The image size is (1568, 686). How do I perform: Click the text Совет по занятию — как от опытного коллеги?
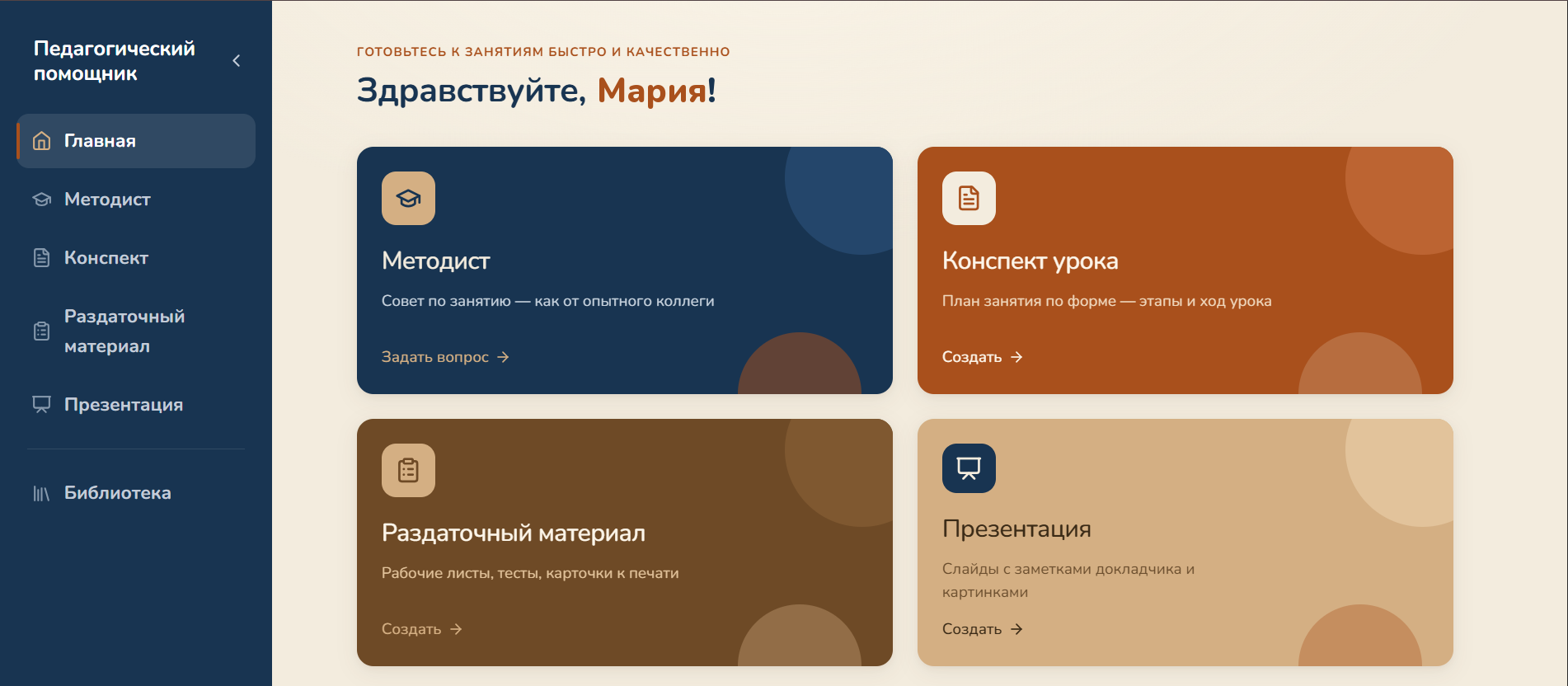tap(548, 301)
